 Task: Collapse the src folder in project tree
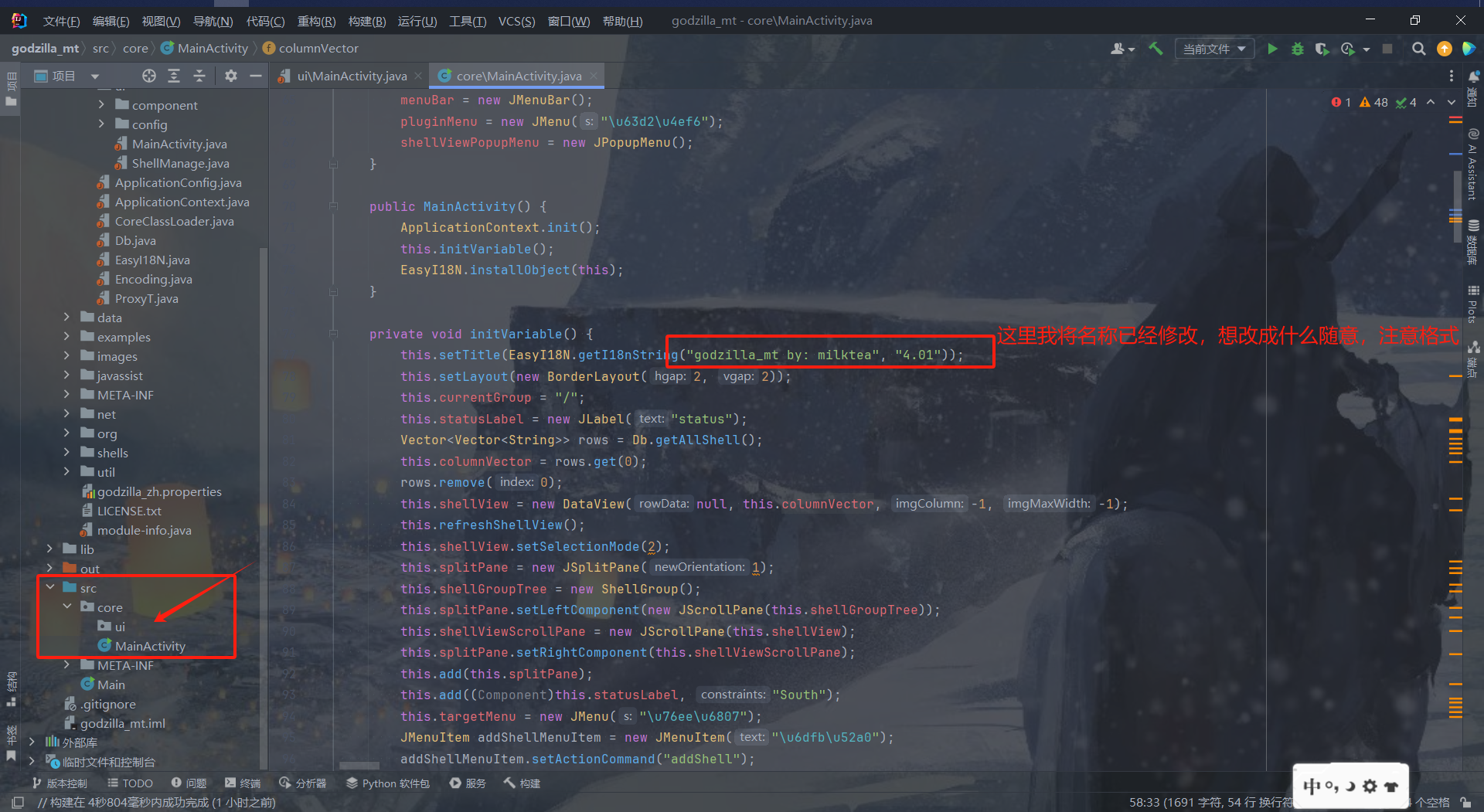click(50, 588)
